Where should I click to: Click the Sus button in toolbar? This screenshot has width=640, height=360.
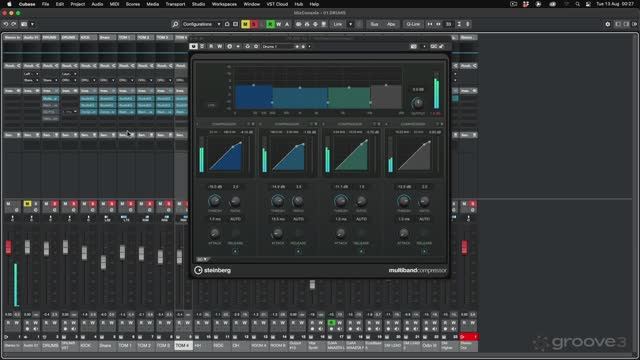[374, 24]
